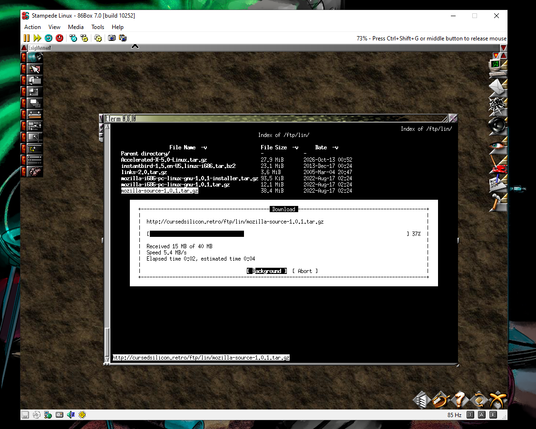The image size is (536, 429).
Task: Click the orange X logout icon at bottom right
Action: click(498, 399)
